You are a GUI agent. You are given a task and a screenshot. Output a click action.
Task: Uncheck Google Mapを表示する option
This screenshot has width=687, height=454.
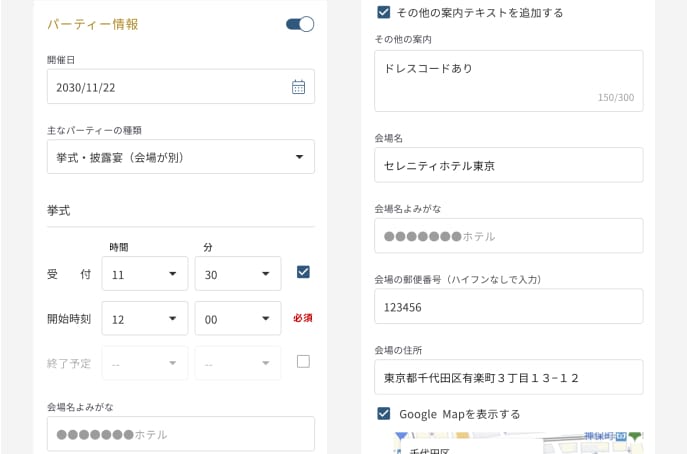(383, 413)
